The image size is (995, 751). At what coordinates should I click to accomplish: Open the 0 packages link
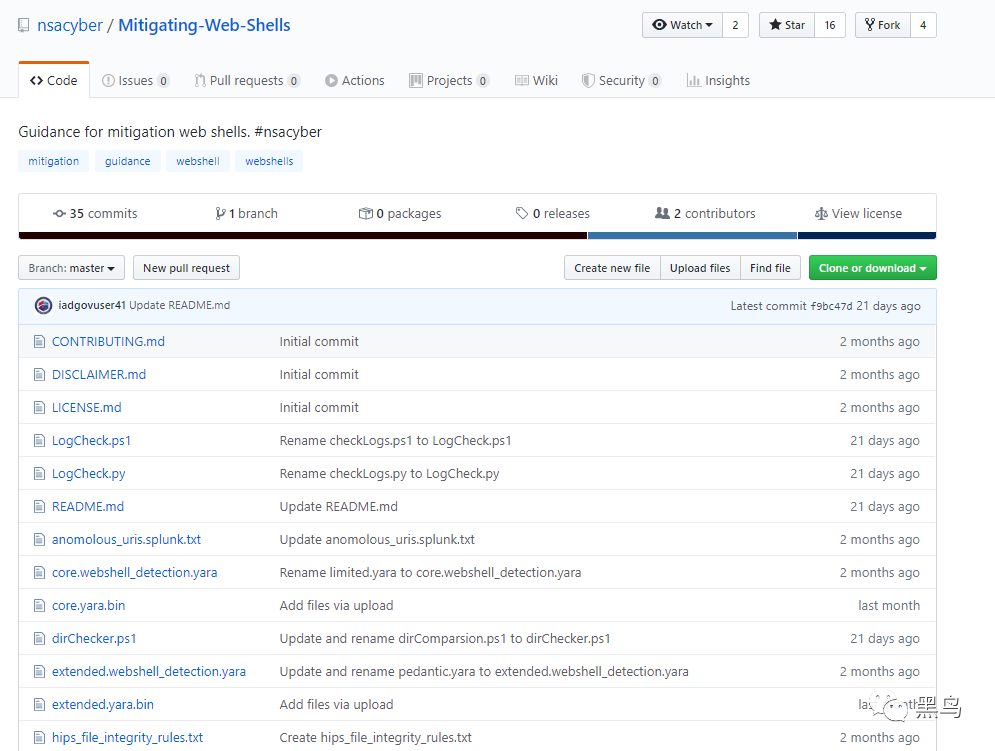400,213
